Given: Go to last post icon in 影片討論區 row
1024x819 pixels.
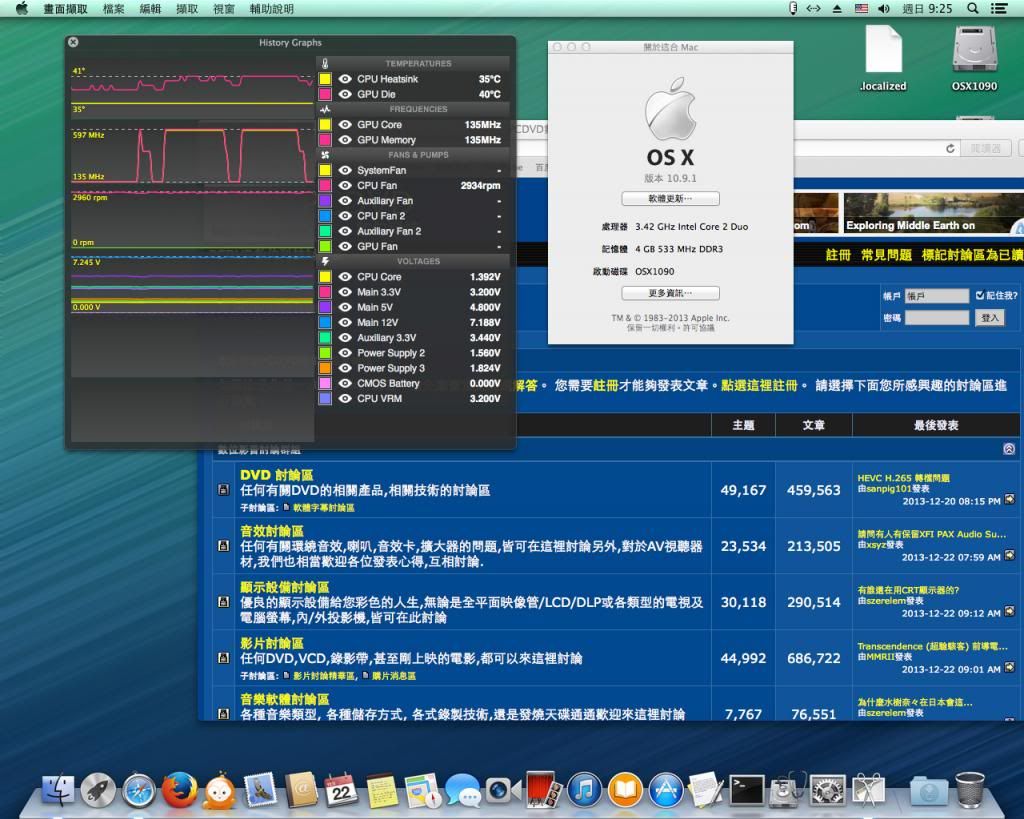Looking at the screenshot, I should 1010,668.
